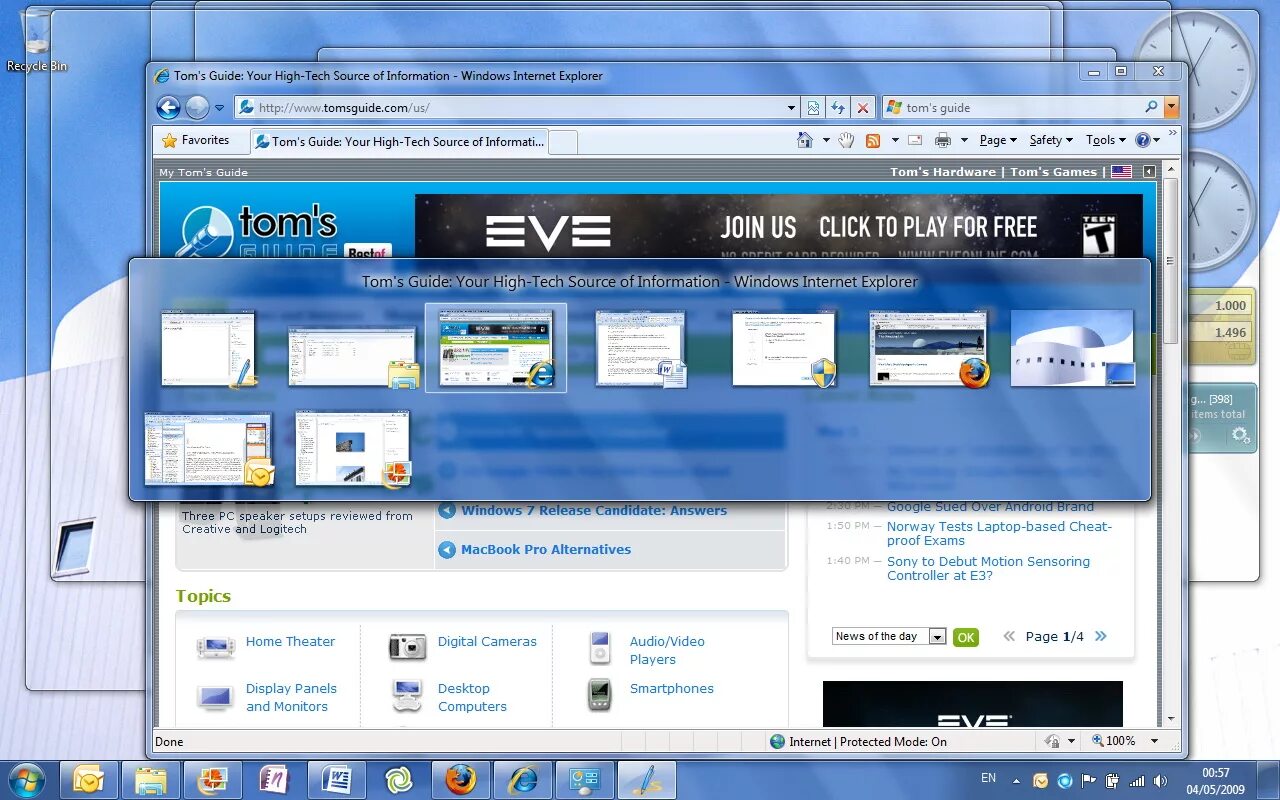Click the RSS feeds icon

click(872, 140)
